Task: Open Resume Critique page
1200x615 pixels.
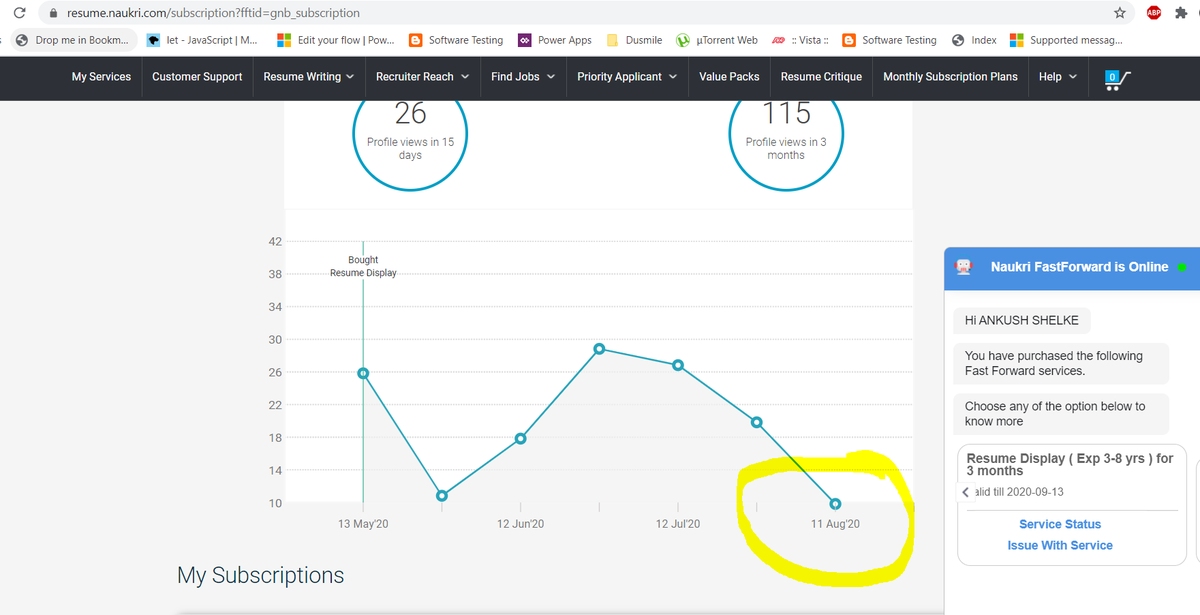Action: pos(821,77)
